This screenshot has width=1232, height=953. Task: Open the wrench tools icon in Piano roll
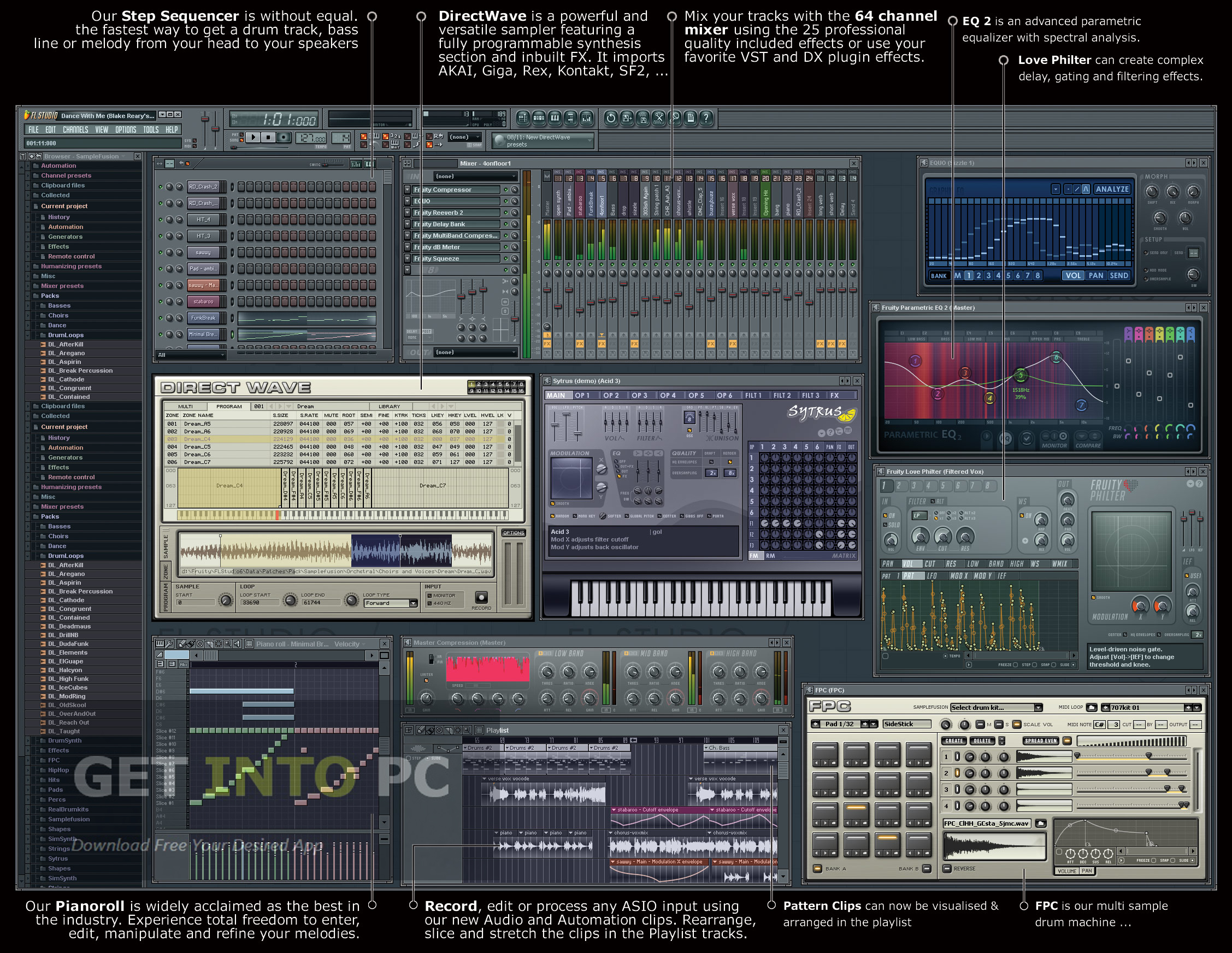click(170, 644)
